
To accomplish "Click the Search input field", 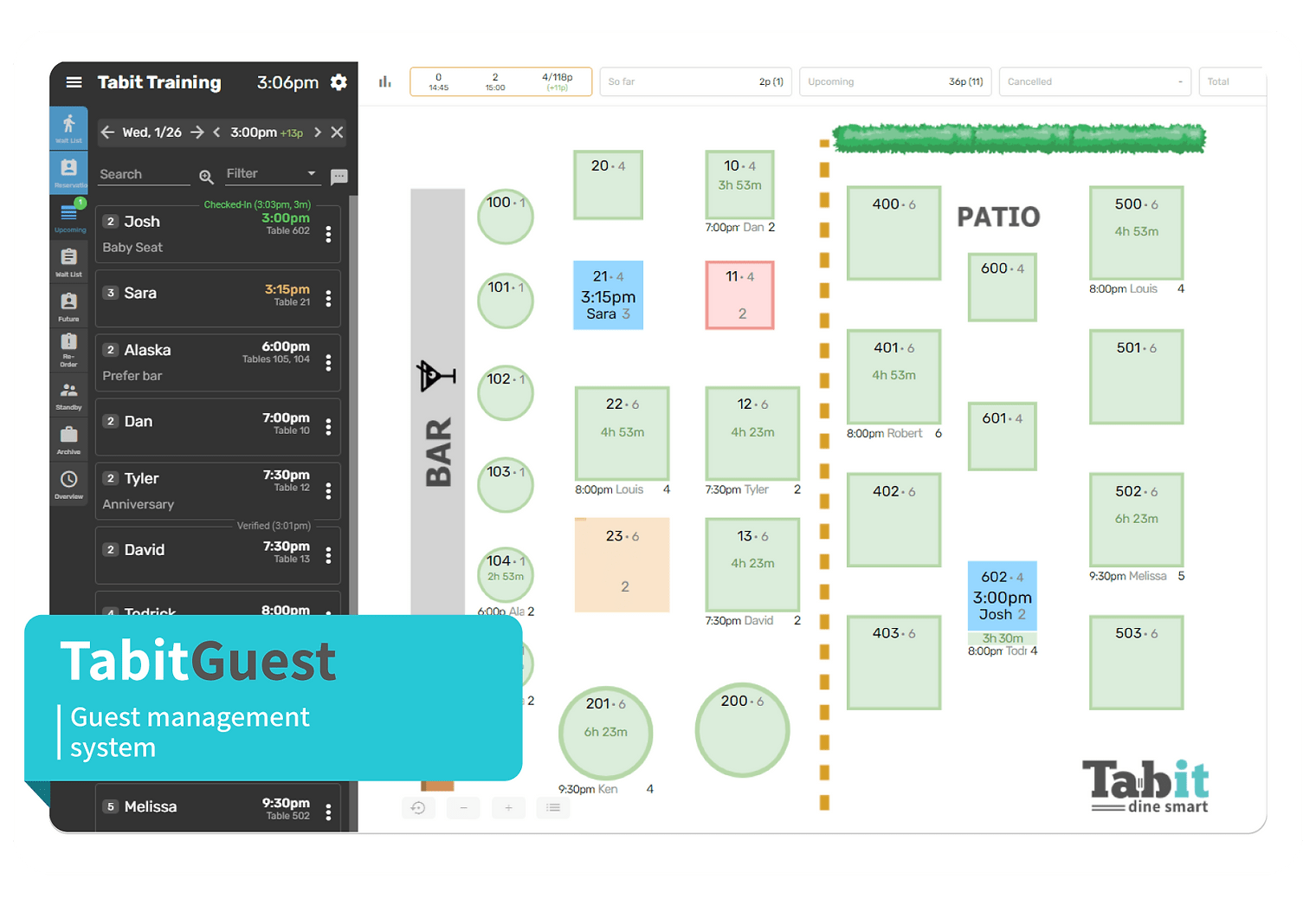I will pyautogui.click(x=144, y=175).
